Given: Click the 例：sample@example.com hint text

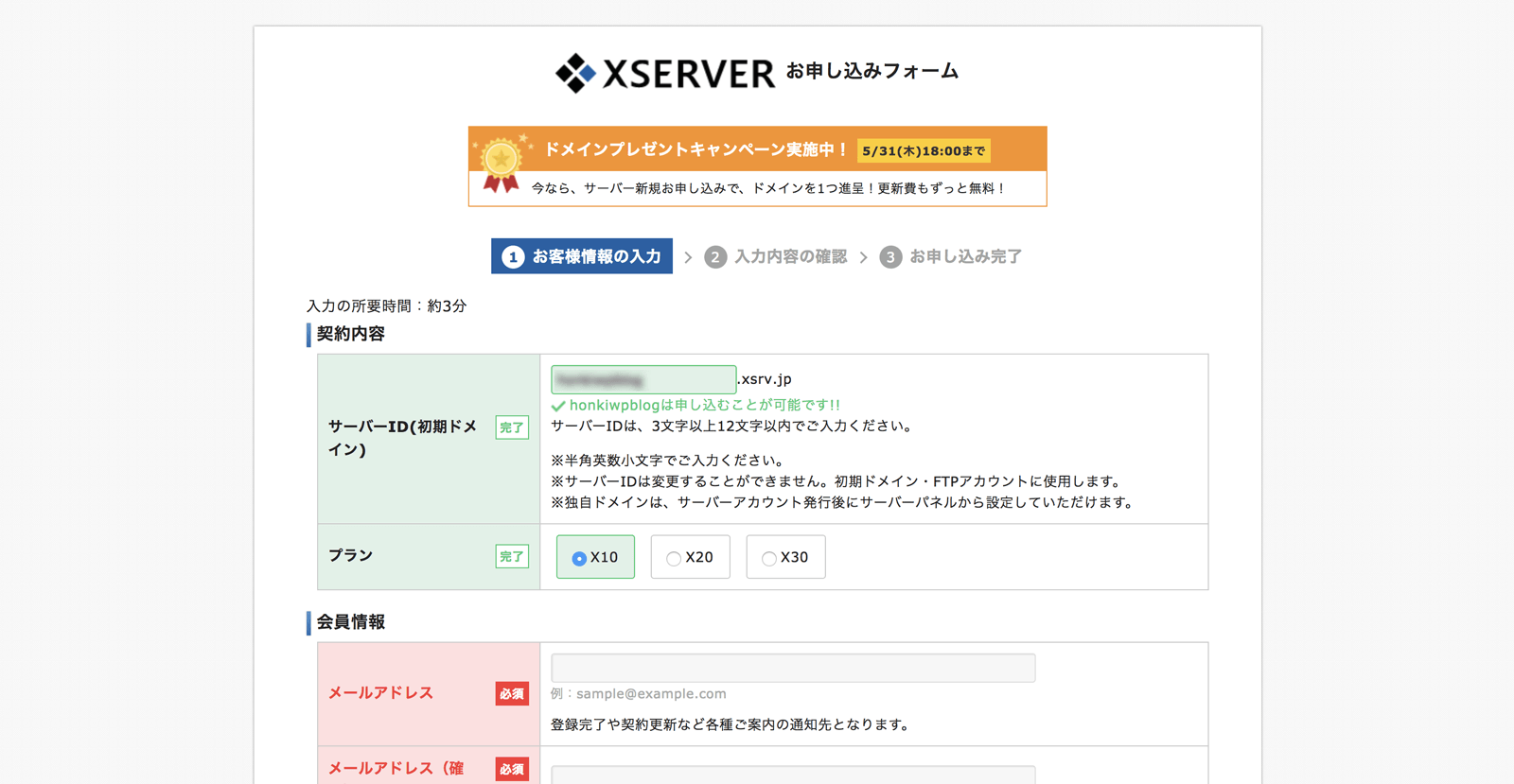Looking at the screenshot, I should click(639, 694).
